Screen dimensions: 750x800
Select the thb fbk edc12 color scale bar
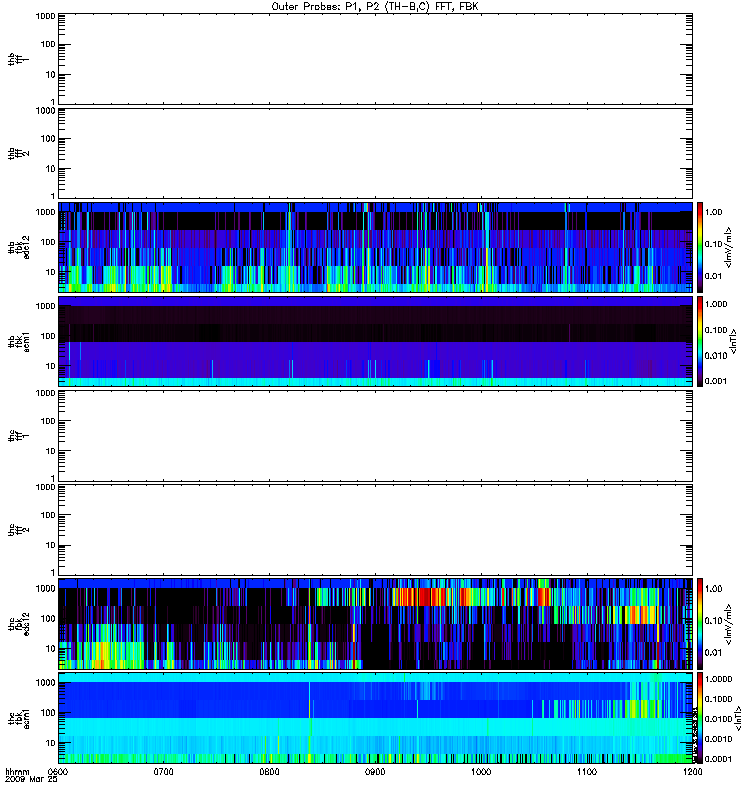(x=700, y=247)
